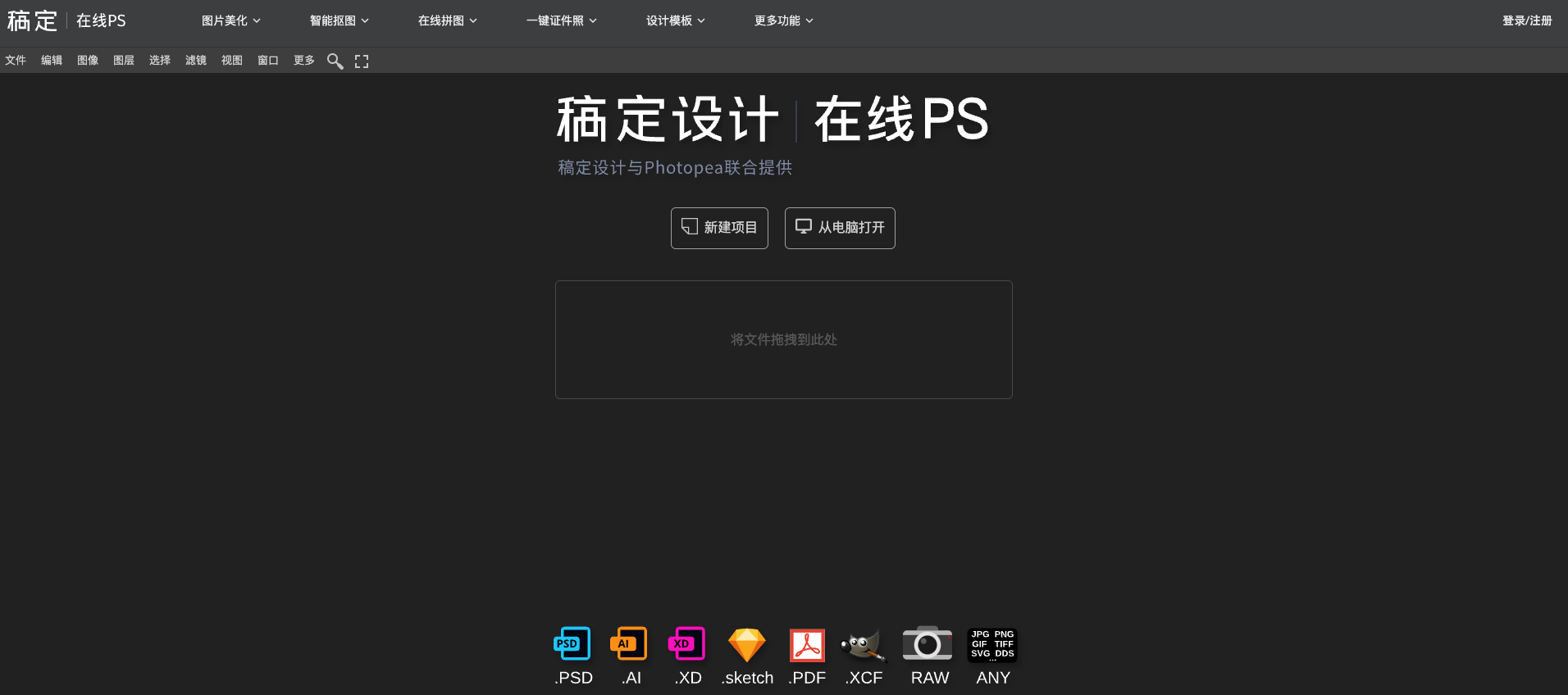The height and width of the screenshot is (695, 1568).
Task: Open the 图像 menu
Action: click(x=88, y=61)
